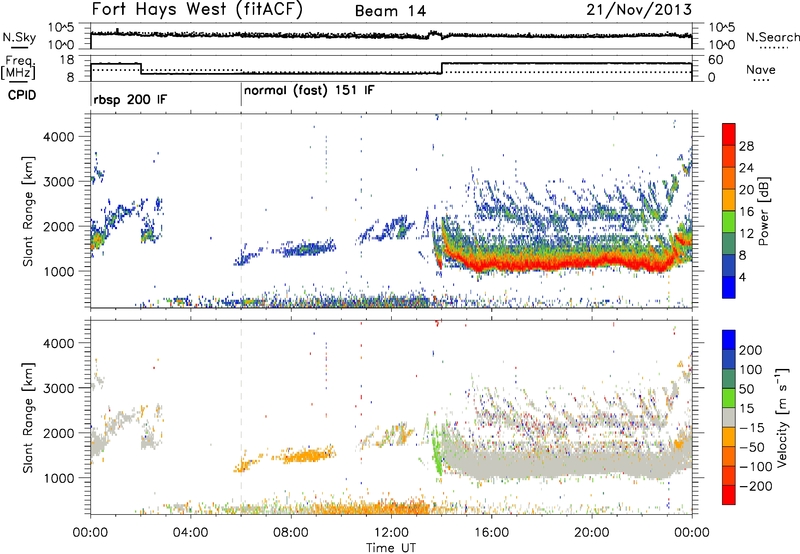Click the "Time UT" axis title
This screenshot has height=554, width=800.
[x=391, y=548]
